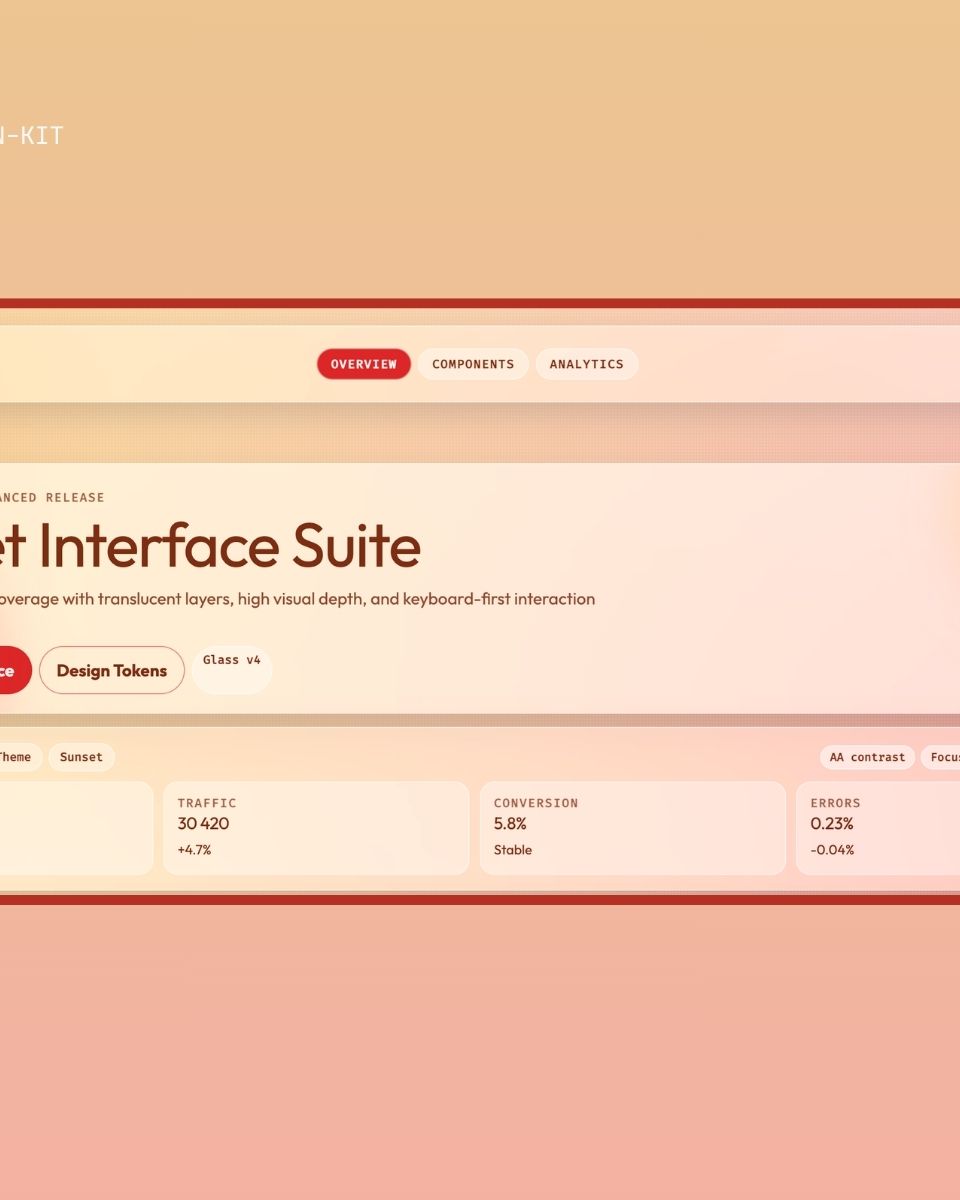Click the Glass v4 badge

click(232, 668)
